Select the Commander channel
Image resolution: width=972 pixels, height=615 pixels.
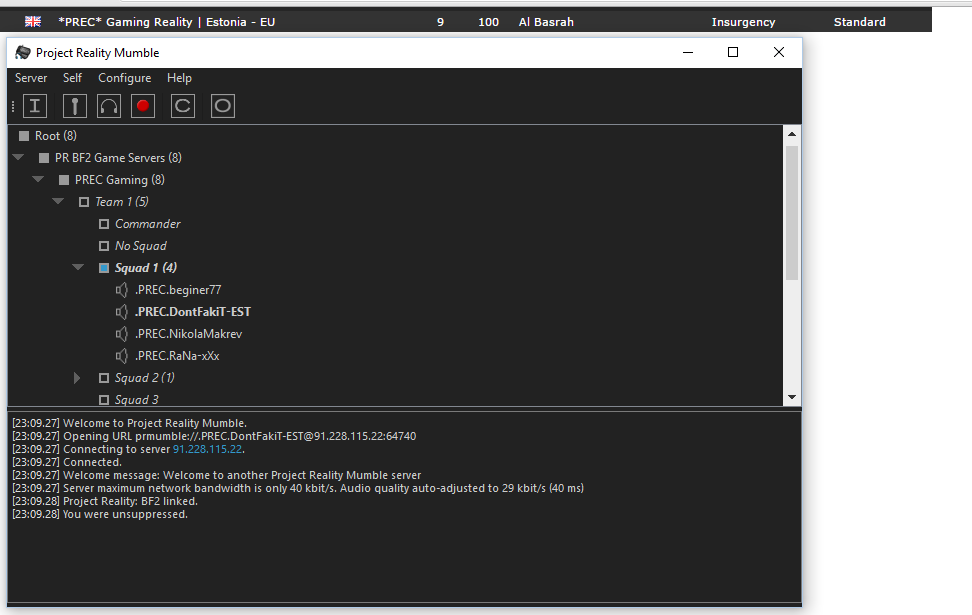[148, 224]
